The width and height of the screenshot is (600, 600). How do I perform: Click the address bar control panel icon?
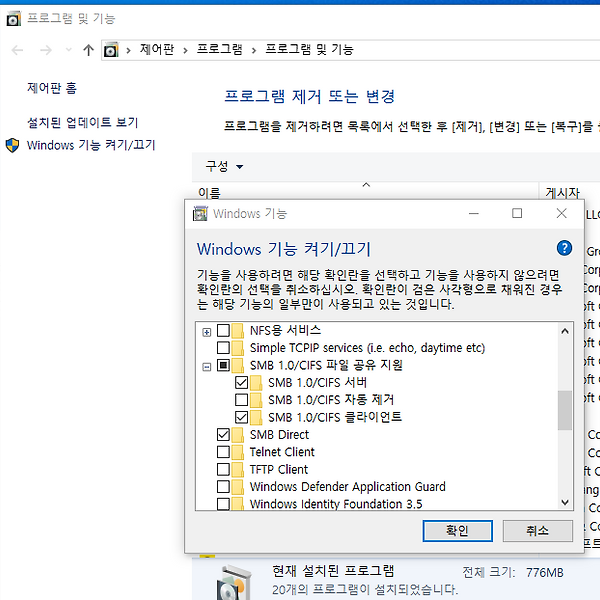coord(111,50)
